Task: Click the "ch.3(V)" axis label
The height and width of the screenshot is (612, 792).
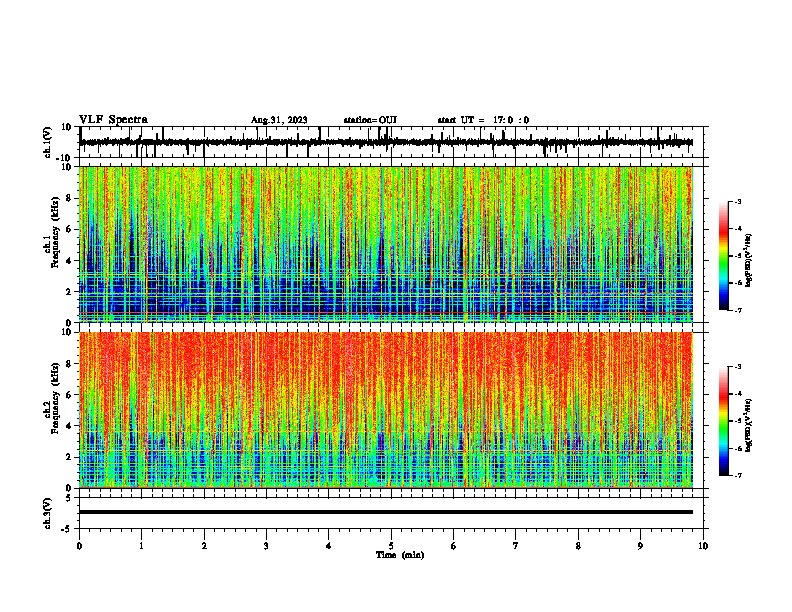Action: 48,513
